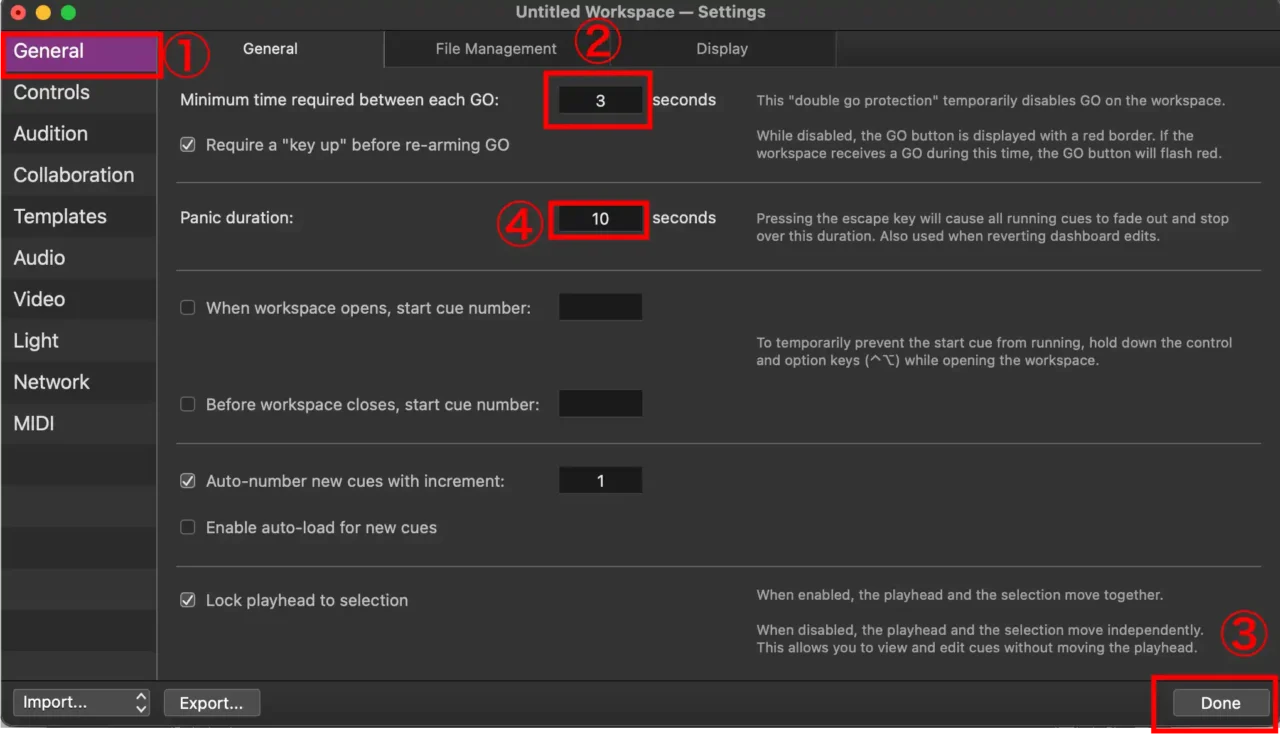Switch to the Display tab

pos(722,48)
